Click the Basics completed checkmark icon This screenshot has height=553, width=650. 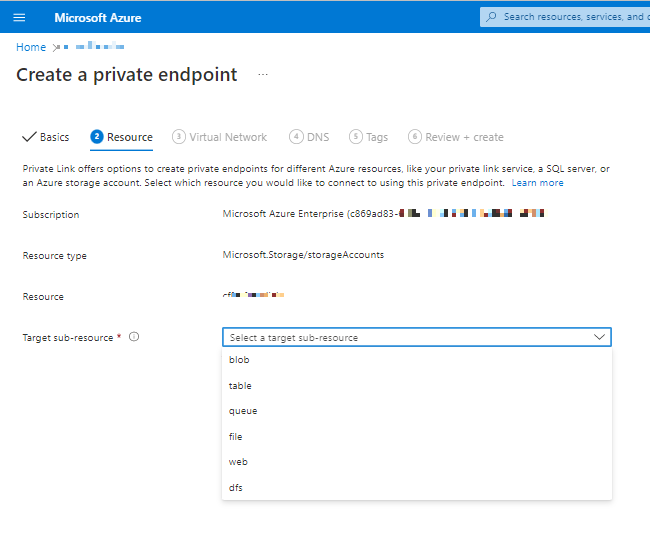coord(29,137)
